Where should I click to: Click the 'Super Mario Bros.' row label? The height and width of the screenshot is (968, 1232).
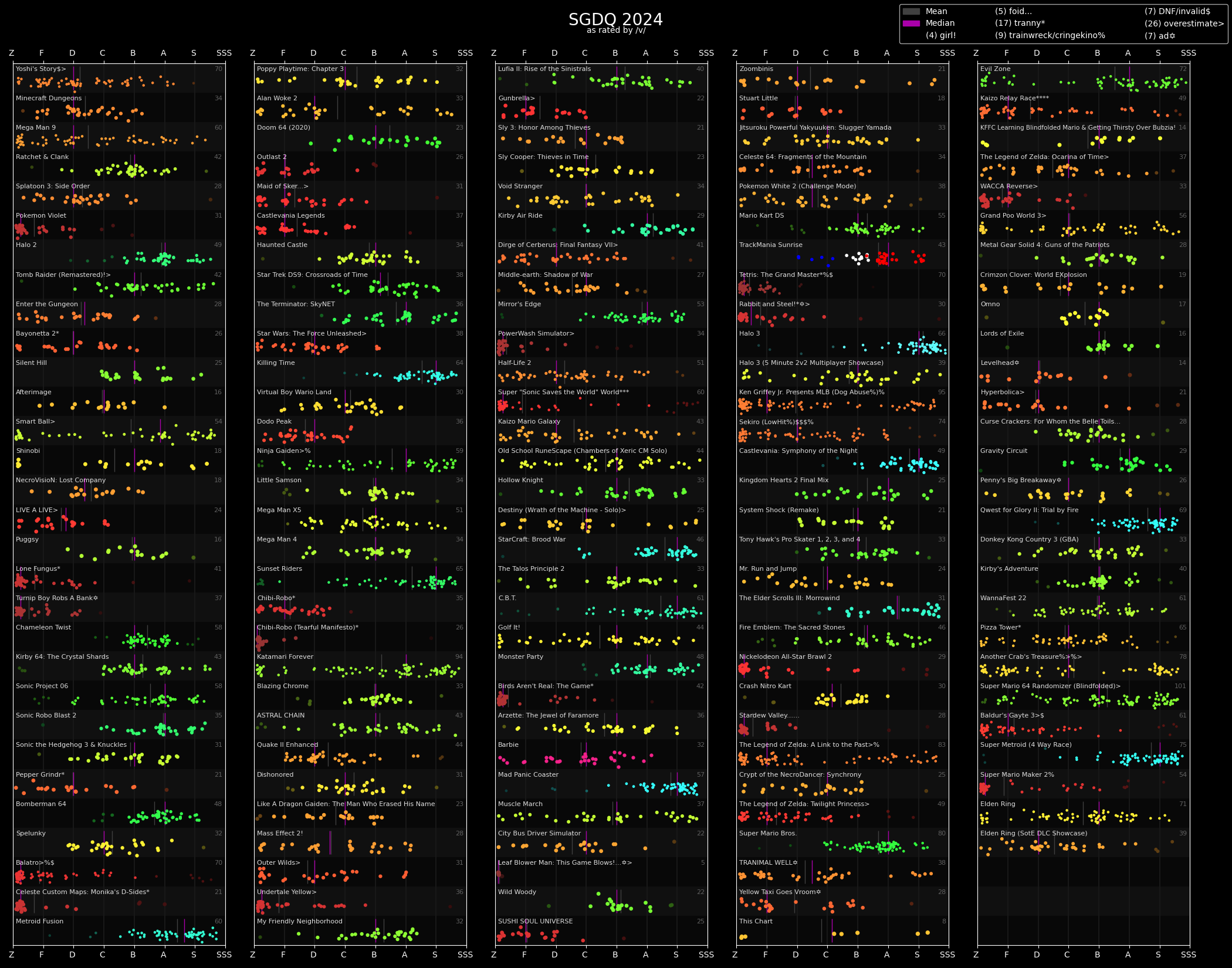point(768,833)
